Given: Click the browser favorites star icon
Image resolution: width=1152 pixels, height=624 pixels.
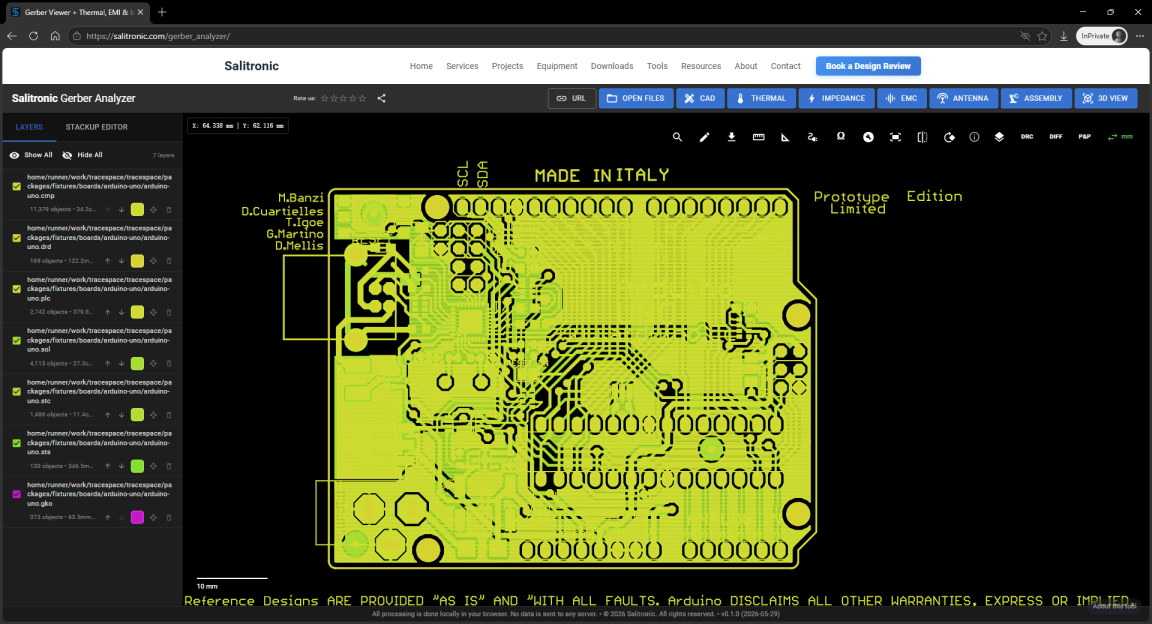Looking at the screenshot, I should coord(1042,36).
